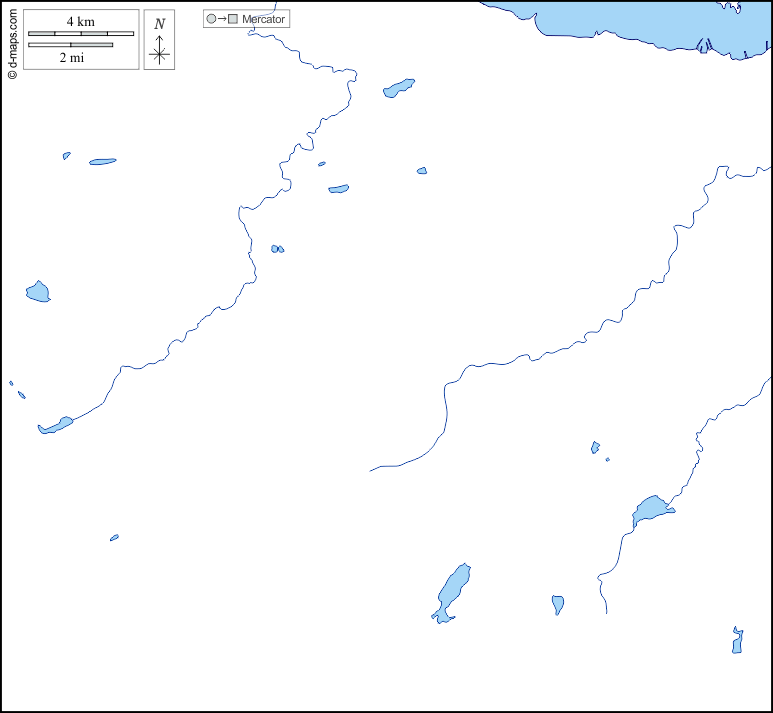Click the lake attached to the right river
The height and width of the screenshot is (713, 773).
pos(650,511)
